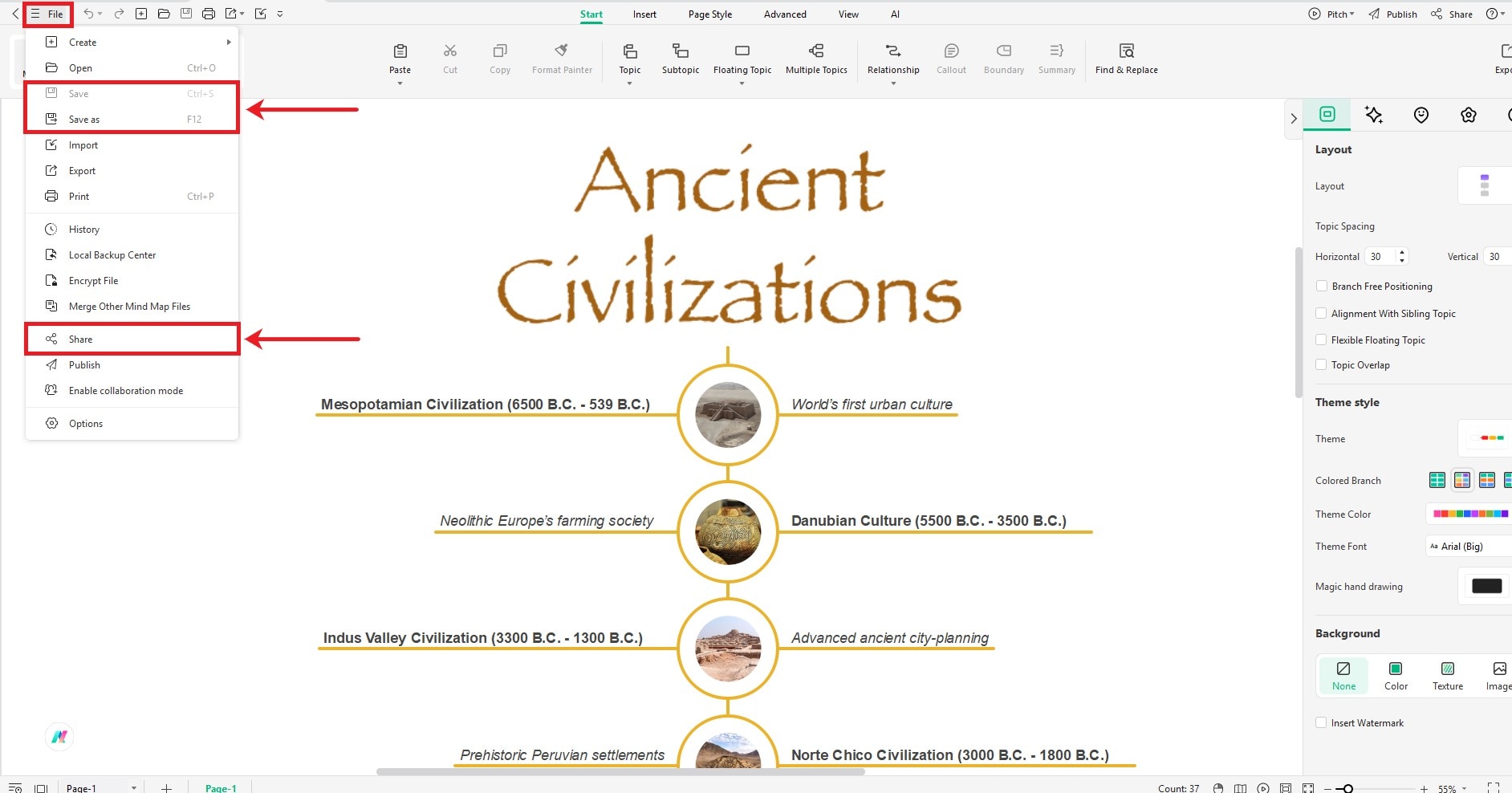This screenshot has width=1512, height=793.
Task: Click the import icon in quick toolbar
Action: click(x=260, y=14)
